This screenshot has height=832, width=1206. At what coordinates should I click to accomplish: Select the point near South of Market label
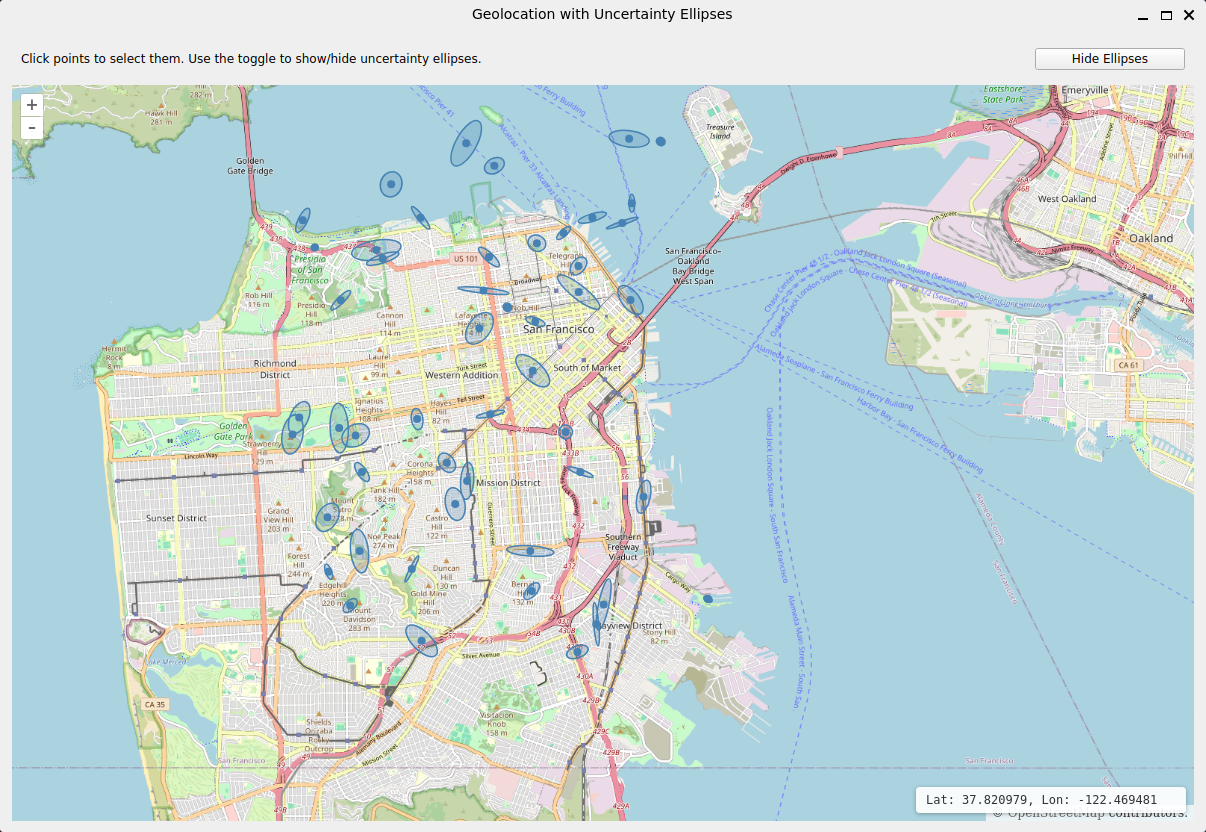(533, 371)
